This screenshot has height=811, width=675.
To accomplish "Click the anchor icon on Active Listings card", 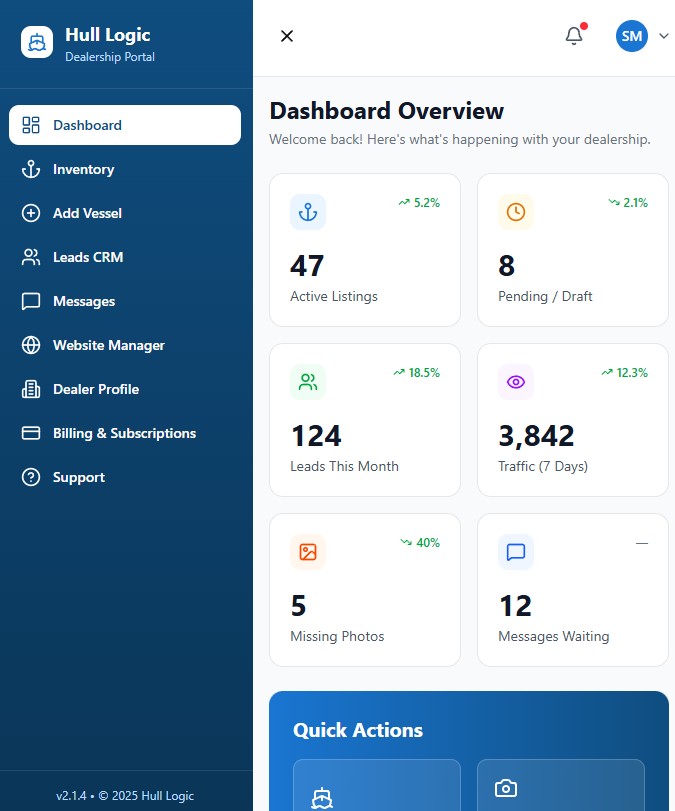I will click(x=308, y=212).
